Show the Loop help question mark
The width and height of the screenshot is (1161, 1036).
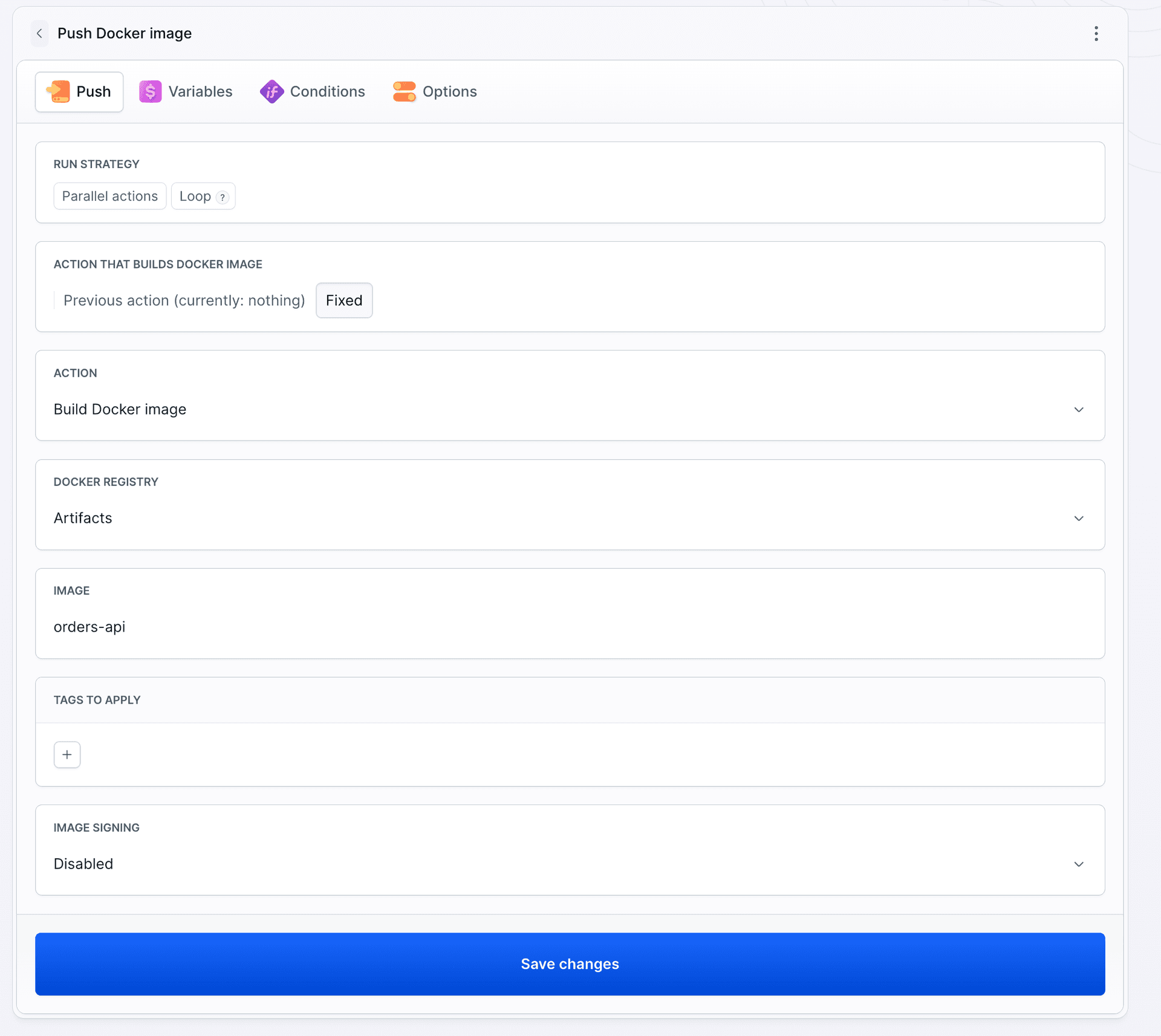(x=223, y=197)
